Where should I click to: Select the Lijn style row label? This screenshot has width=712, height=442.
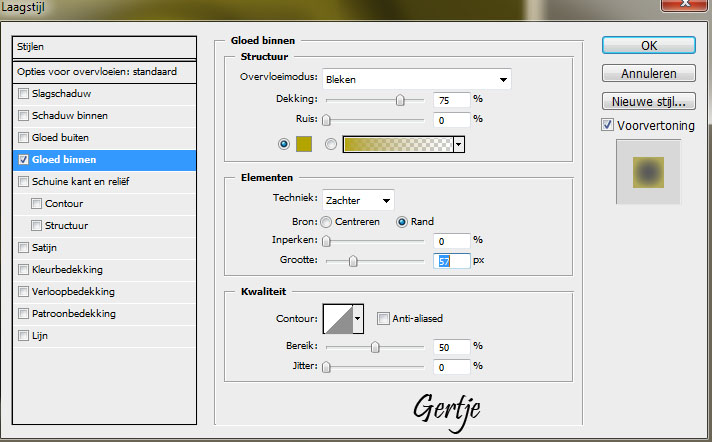pos(40,336)
